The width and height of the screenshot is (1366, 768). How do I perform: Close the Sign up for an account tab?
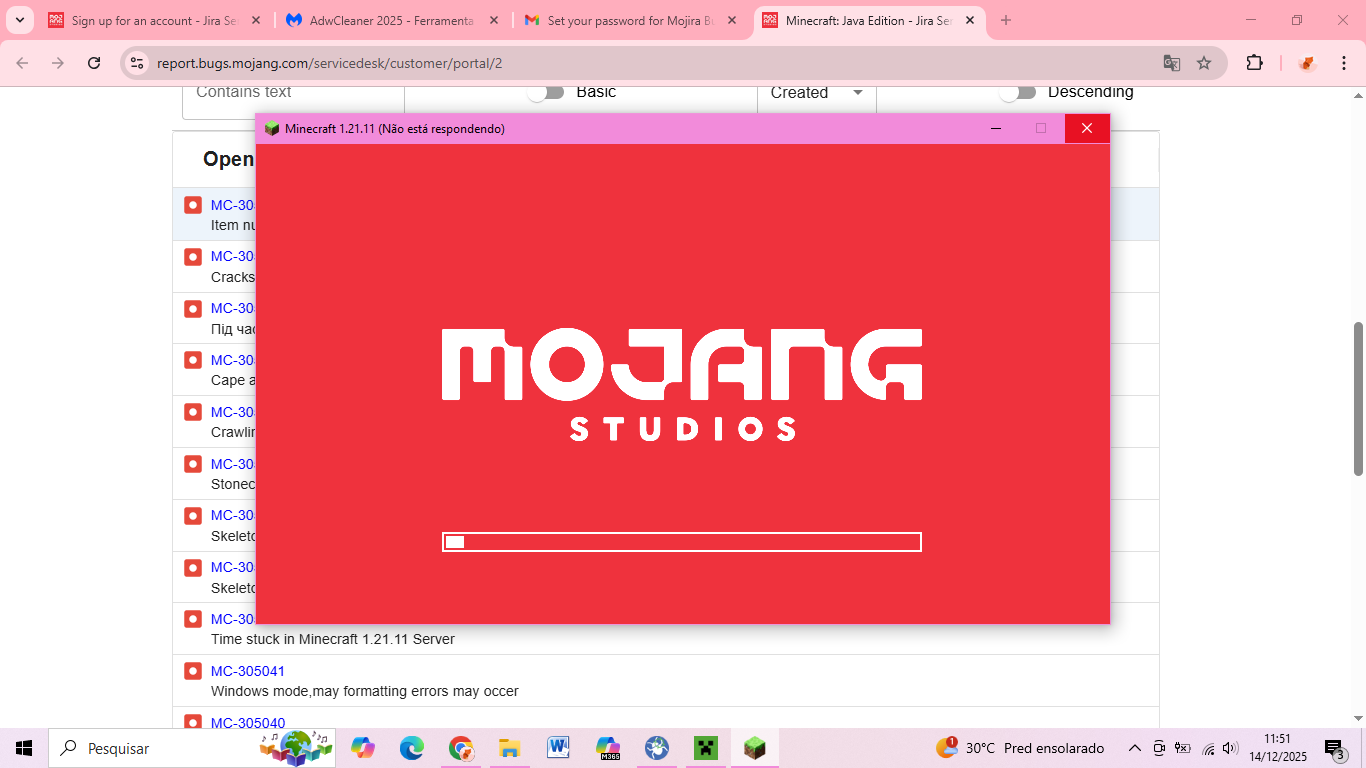pos(256,20)
